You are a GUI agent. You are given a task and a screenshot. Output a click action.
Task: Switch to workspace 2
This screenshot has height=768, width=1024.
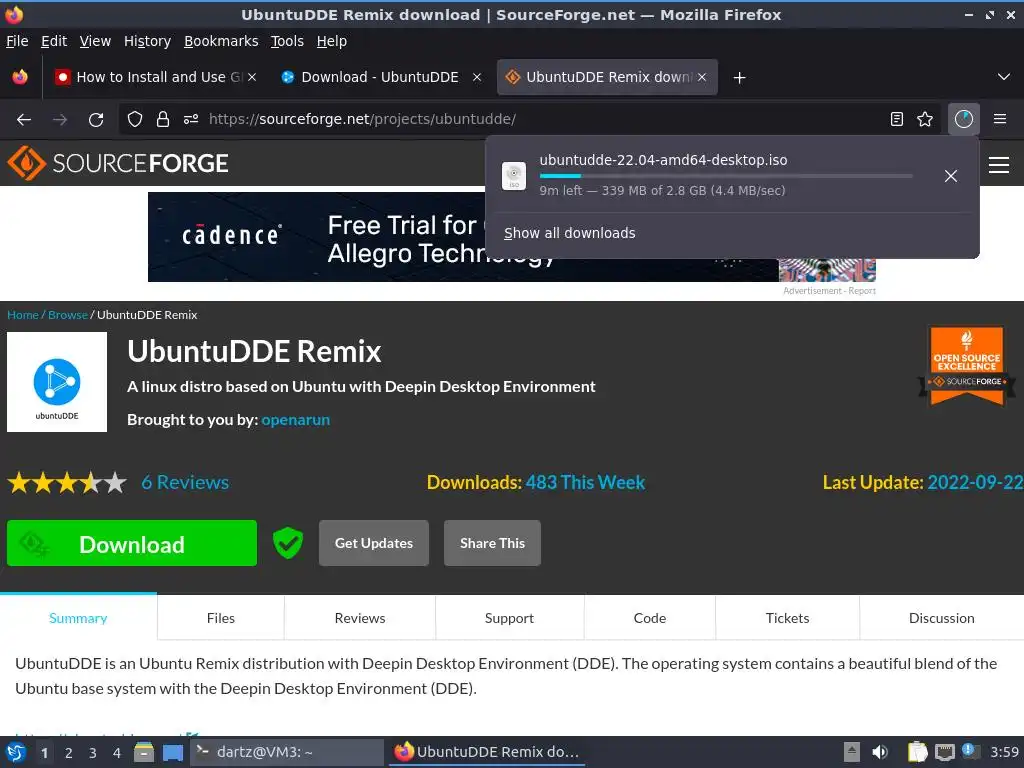coord(69,753)
